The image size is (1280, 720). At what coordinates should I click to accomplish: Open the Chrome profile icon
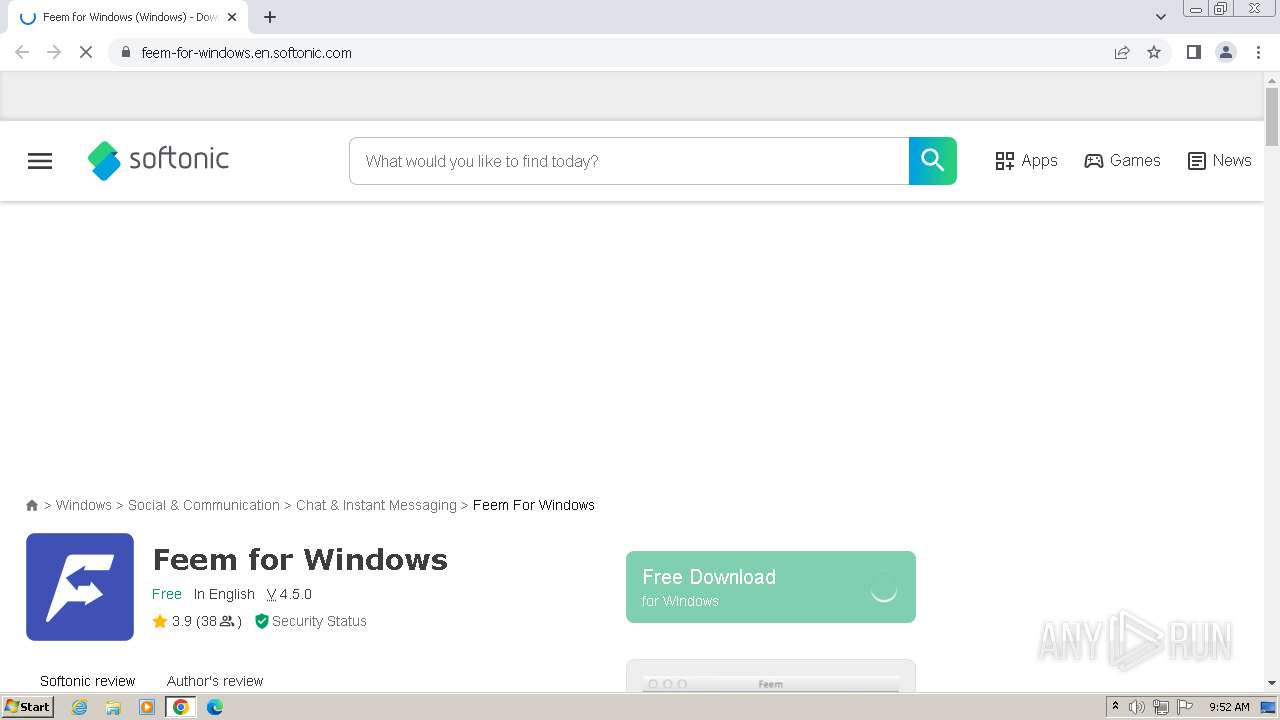coord(1226,52)
